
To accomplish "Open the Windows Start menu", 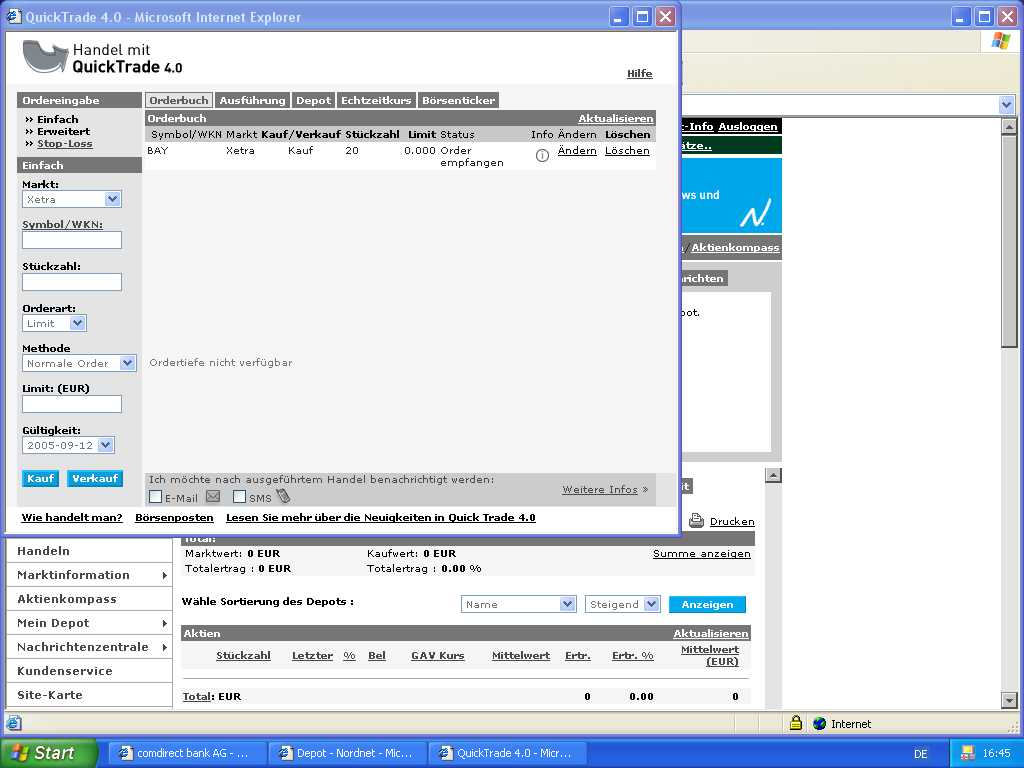I will click(x=48, y=753).
